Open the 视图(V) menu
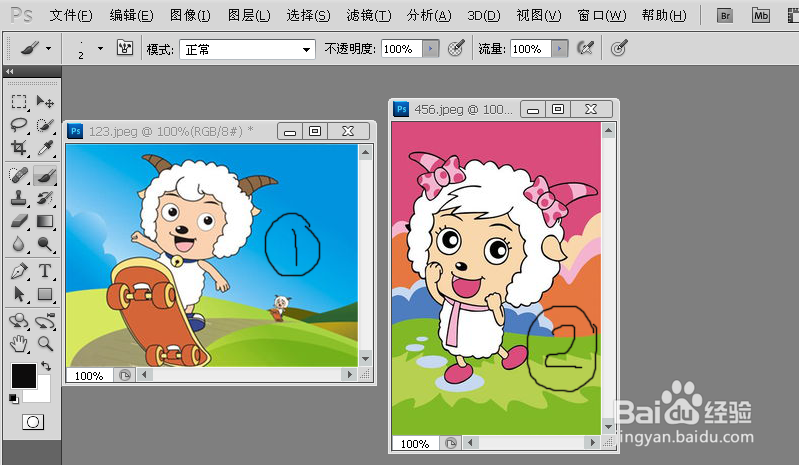The height and width of the screenshot is (465, 799). pos(539,16)
